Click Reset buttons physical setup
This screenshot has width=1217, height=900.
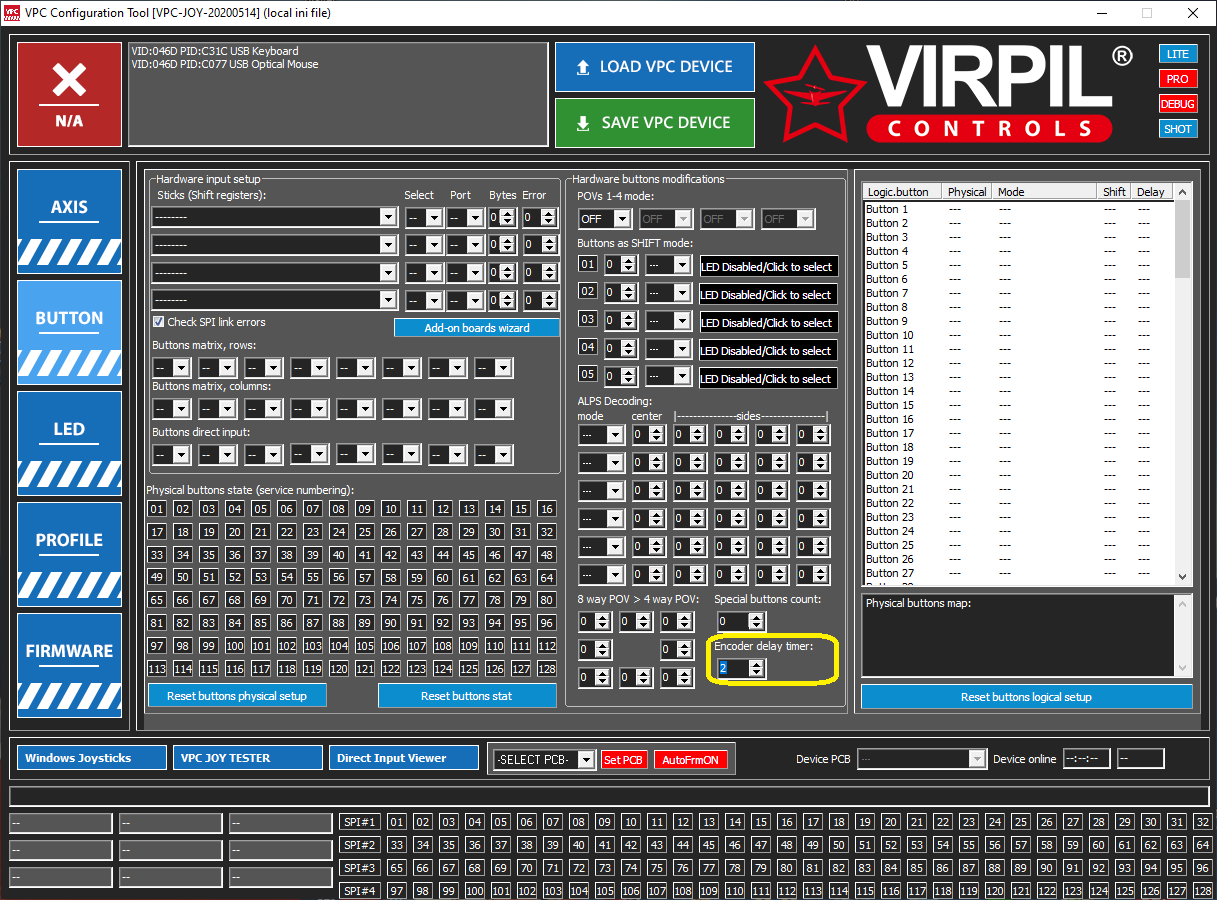click(x=237, y=696)
